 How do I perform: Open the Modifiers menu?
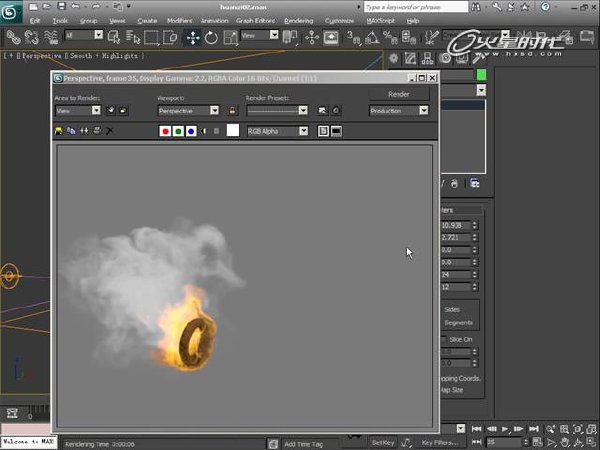pos(179,21)
